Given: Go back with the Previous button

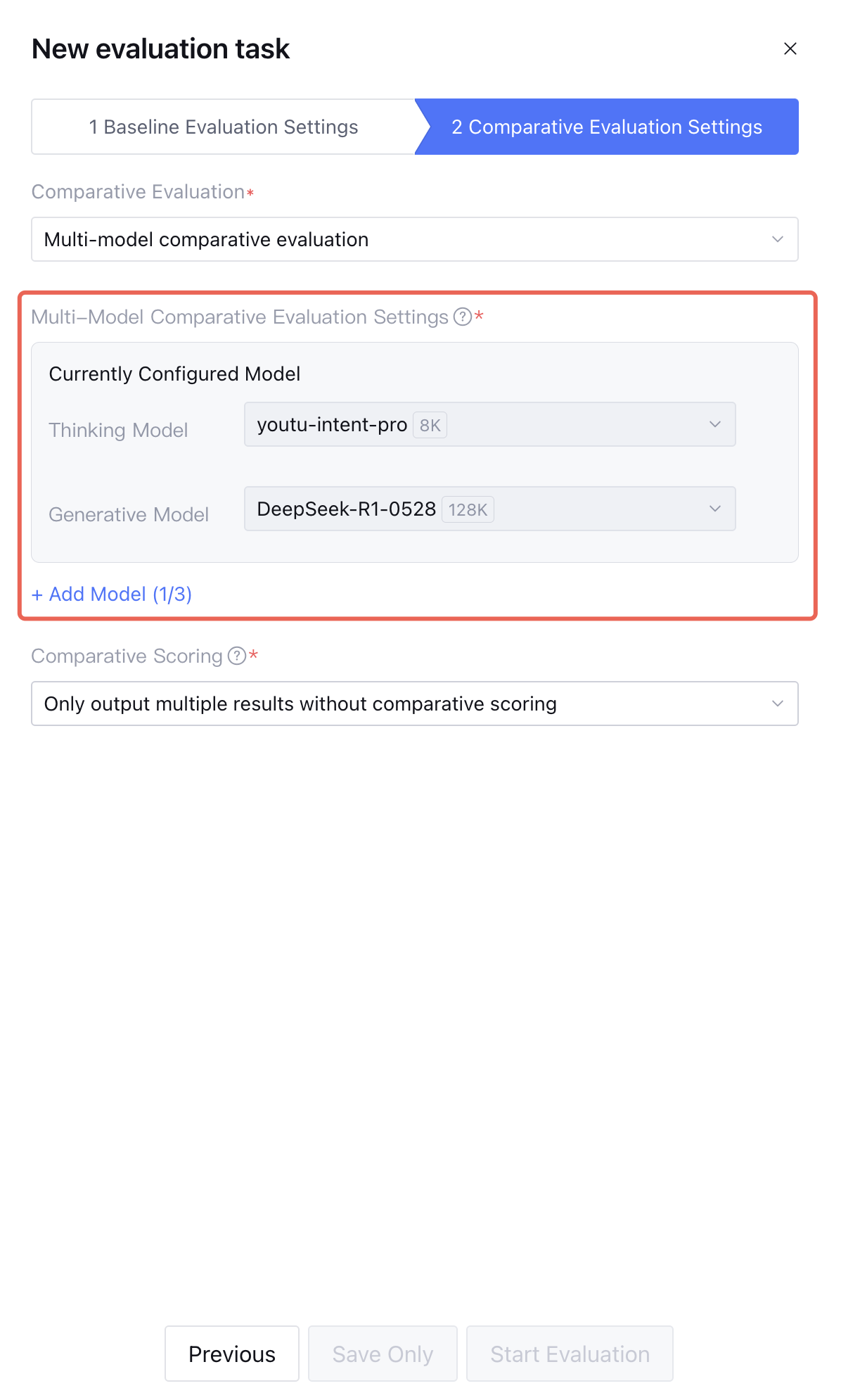Looking at the screenshot, I should (x=231, y=1354).
